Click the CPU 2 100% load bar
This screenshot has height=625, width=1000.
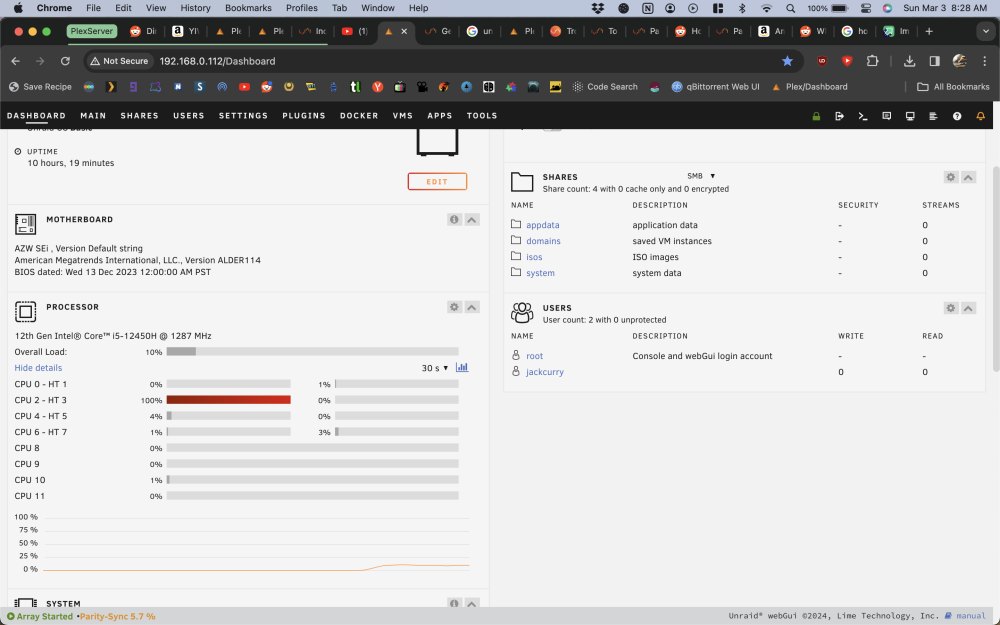pos(228,400)
